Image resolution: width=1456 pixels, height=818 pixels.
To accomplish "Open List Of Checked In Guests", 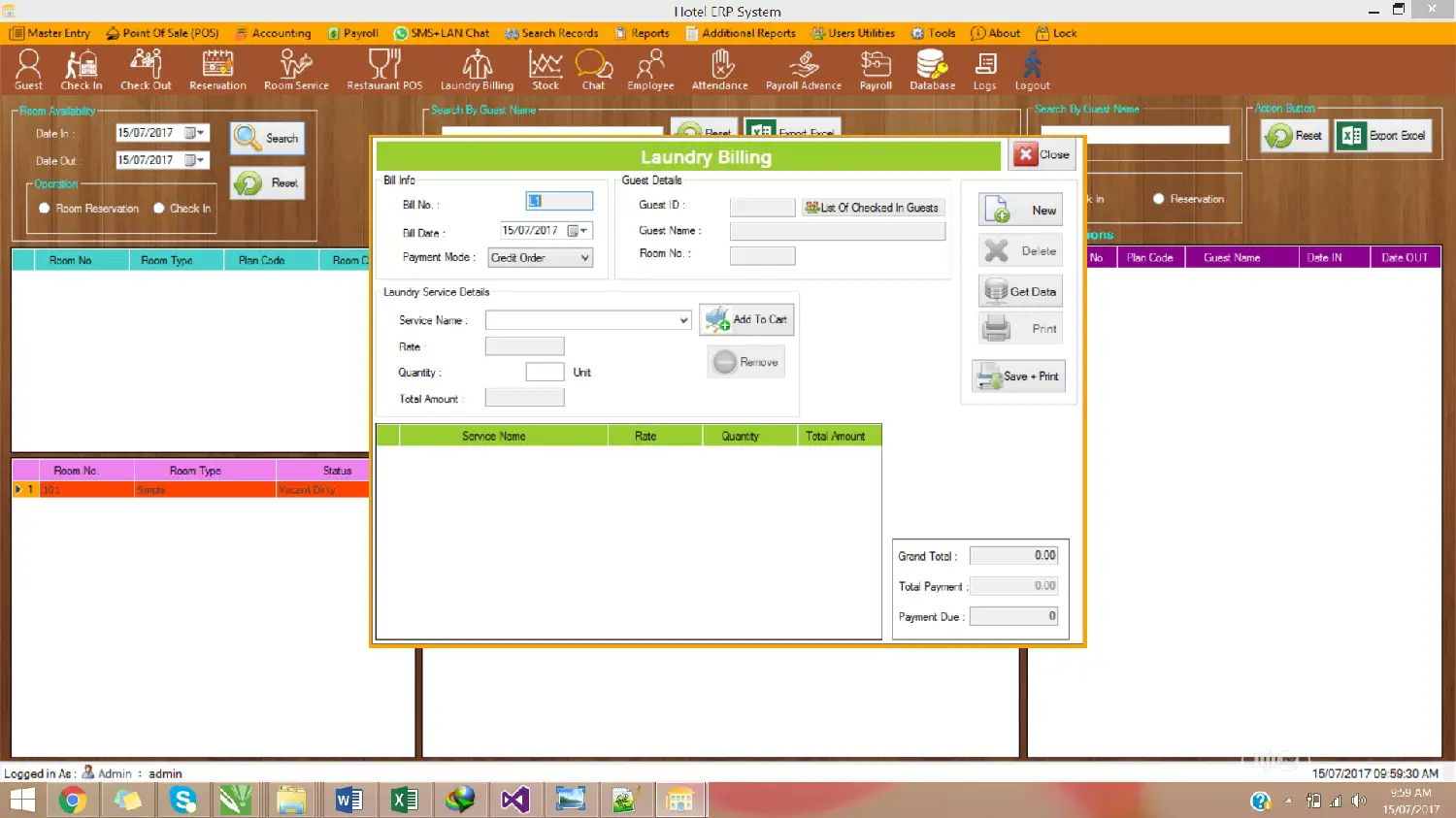I will click(873, 208).
